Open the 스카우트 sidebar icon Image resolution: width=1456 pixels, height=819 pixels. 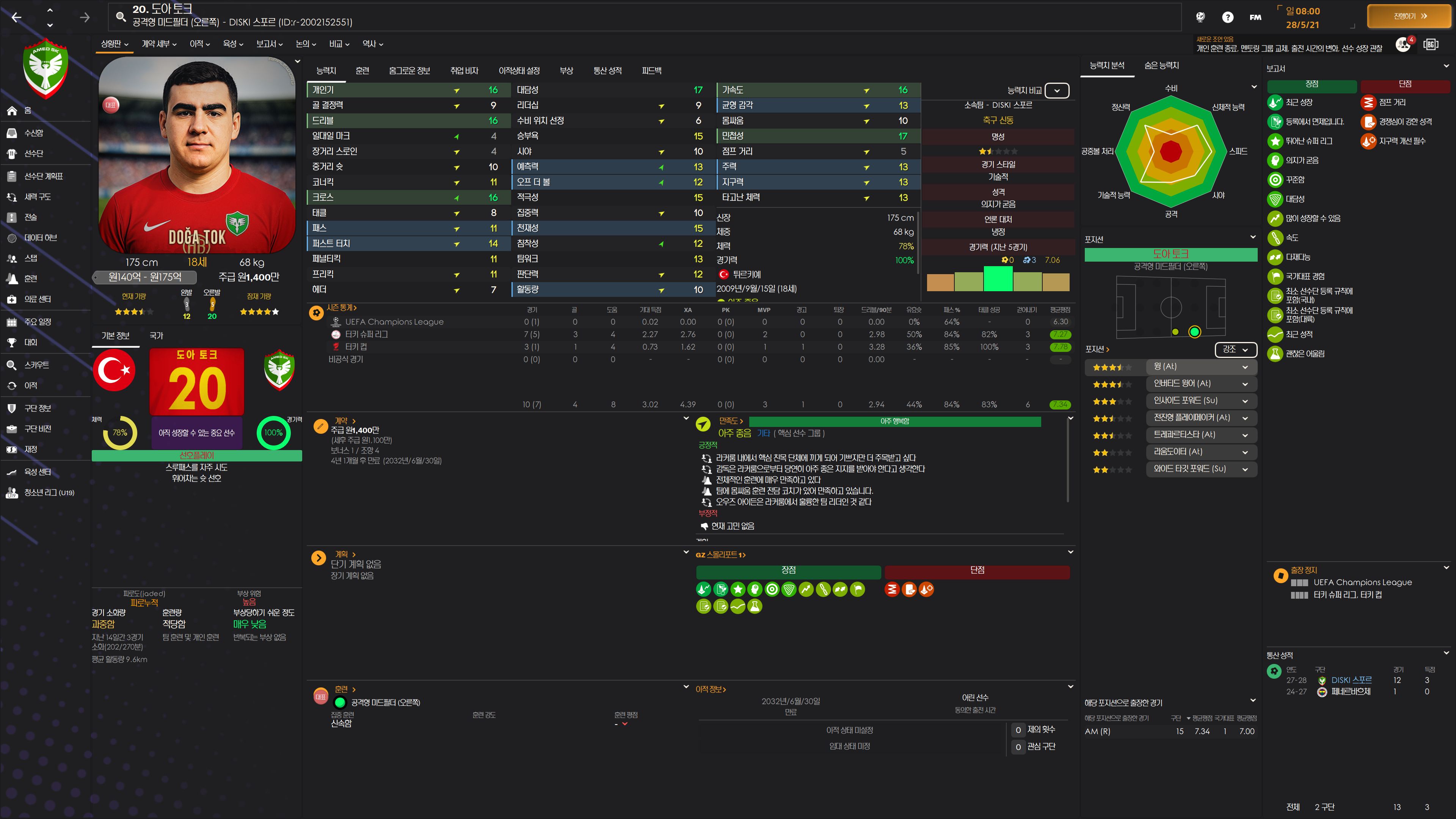[12, 365]
